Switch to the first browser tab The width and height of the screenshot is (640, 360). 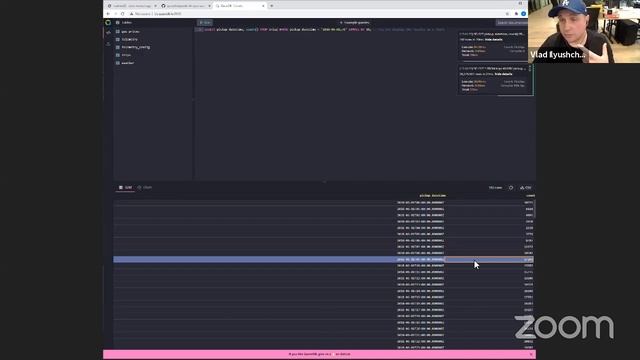(x=132, y=6)
